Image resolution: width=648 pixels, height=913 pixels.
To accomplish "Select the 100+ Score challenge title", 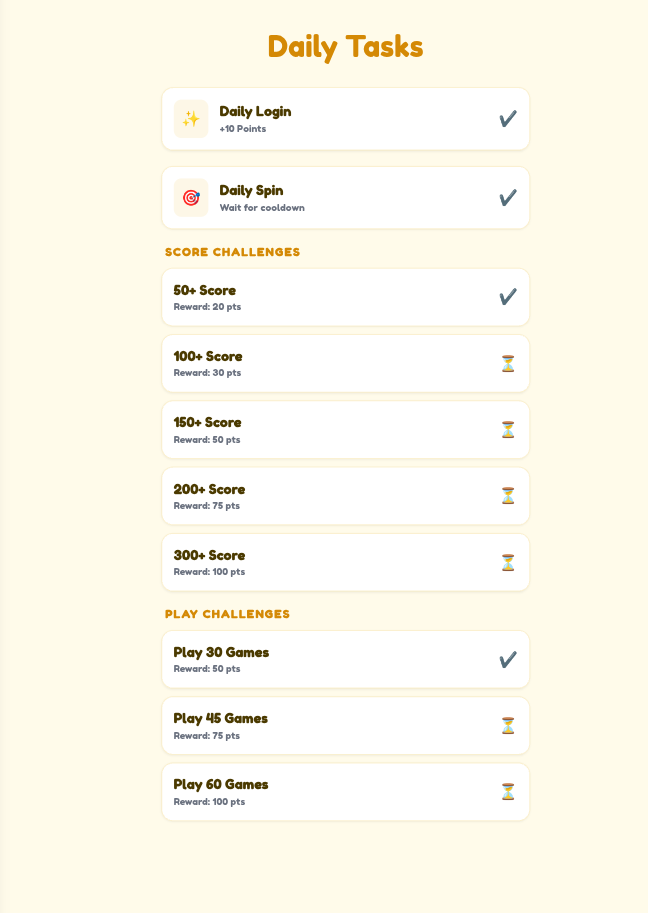I will 208,356.
